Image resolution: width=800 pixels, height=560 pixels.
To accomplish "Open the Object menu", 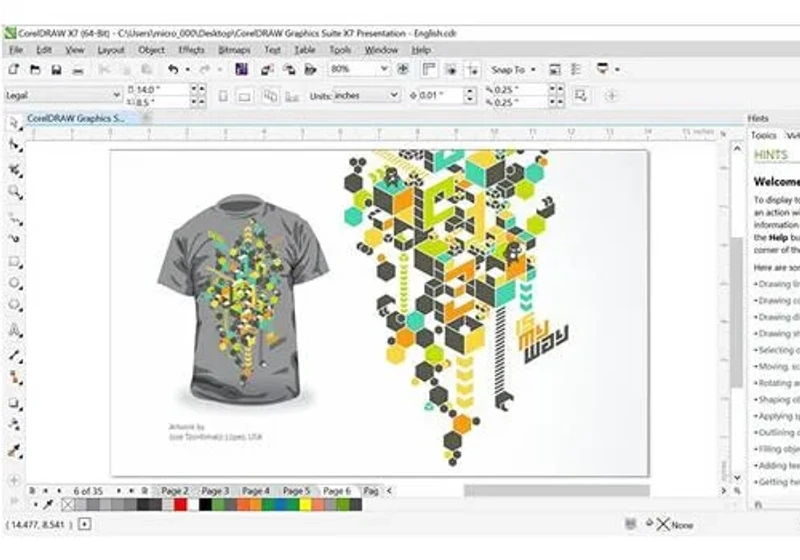I will pos(152,49).
